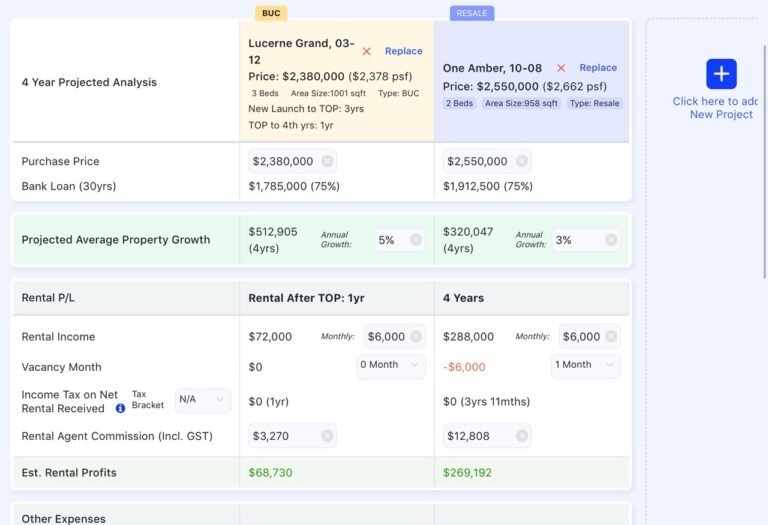Click here to add New Project link
This screenshot has width=768, height=525.
coord(716,108)
